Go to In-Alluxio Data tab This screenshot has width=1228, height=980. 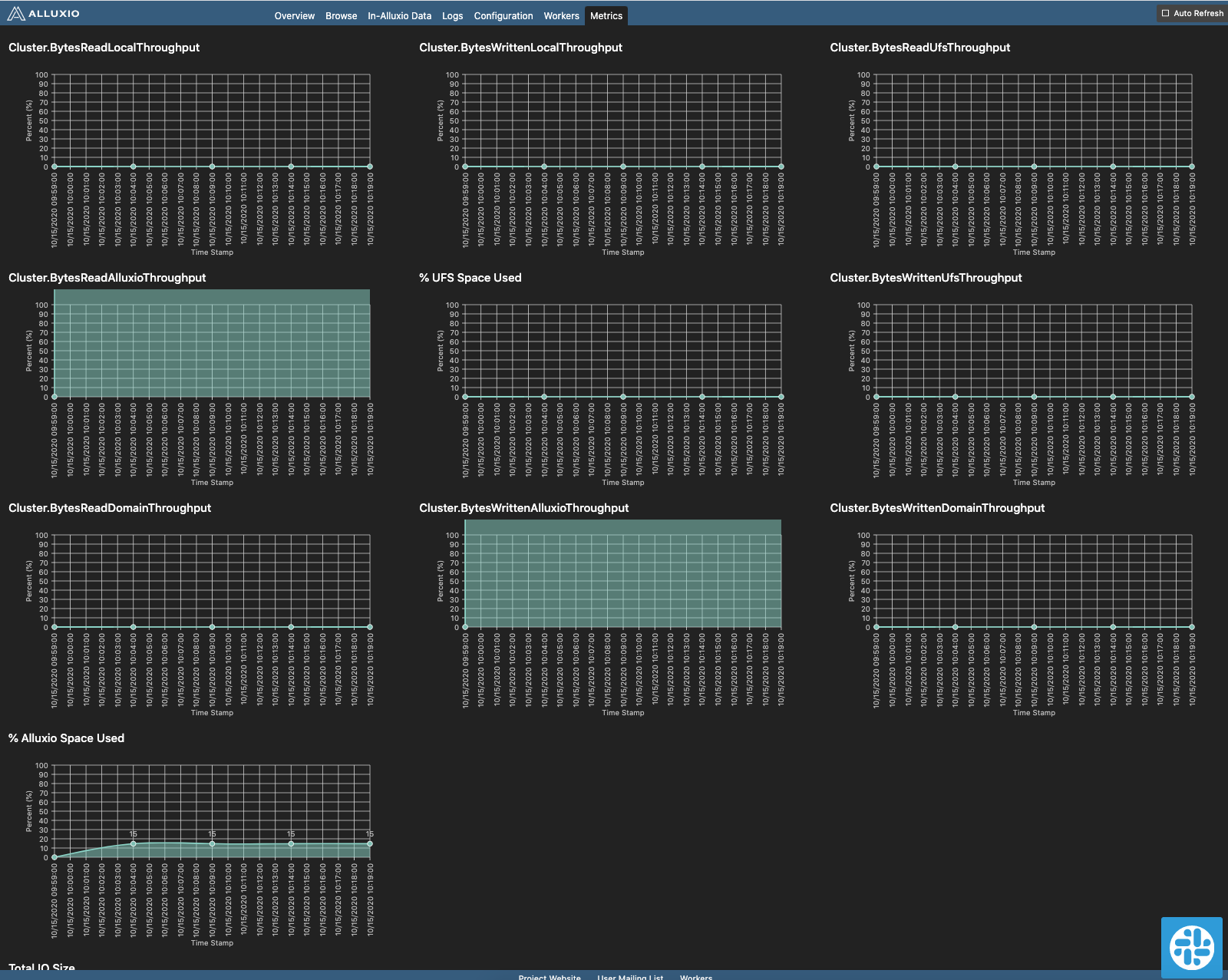399,16
